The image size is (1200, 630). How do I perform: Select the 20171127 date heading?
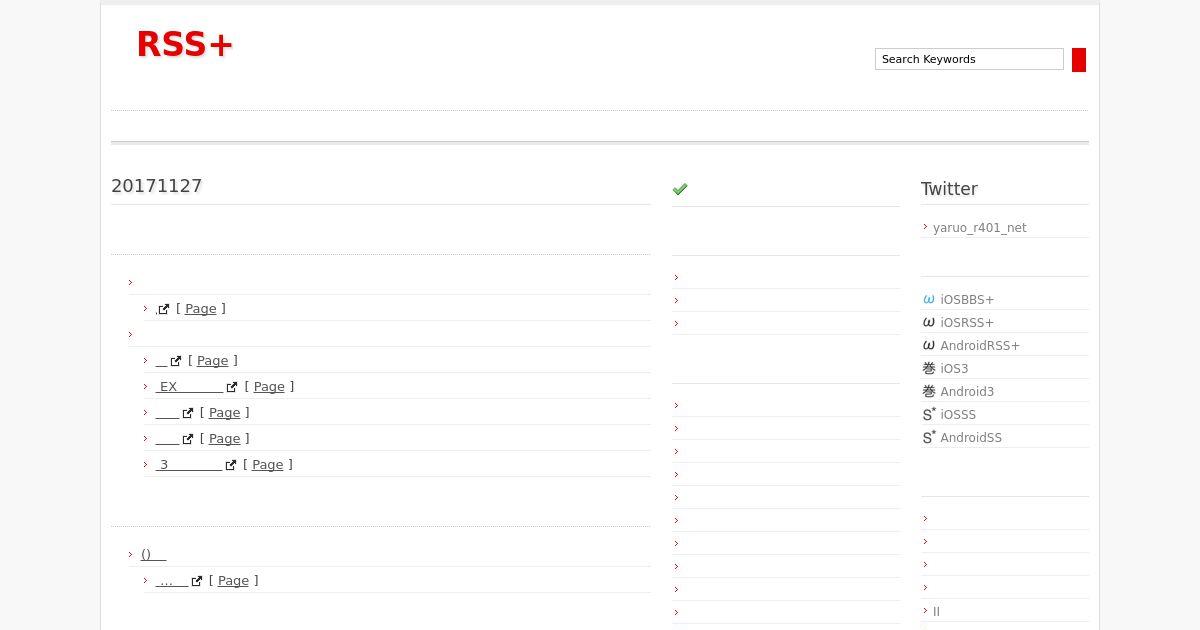coord(157,186)
